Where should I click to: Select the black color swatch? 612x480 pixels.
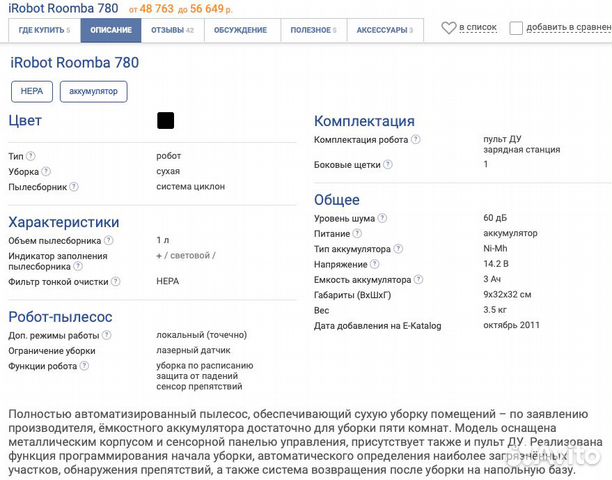[165, 121]
